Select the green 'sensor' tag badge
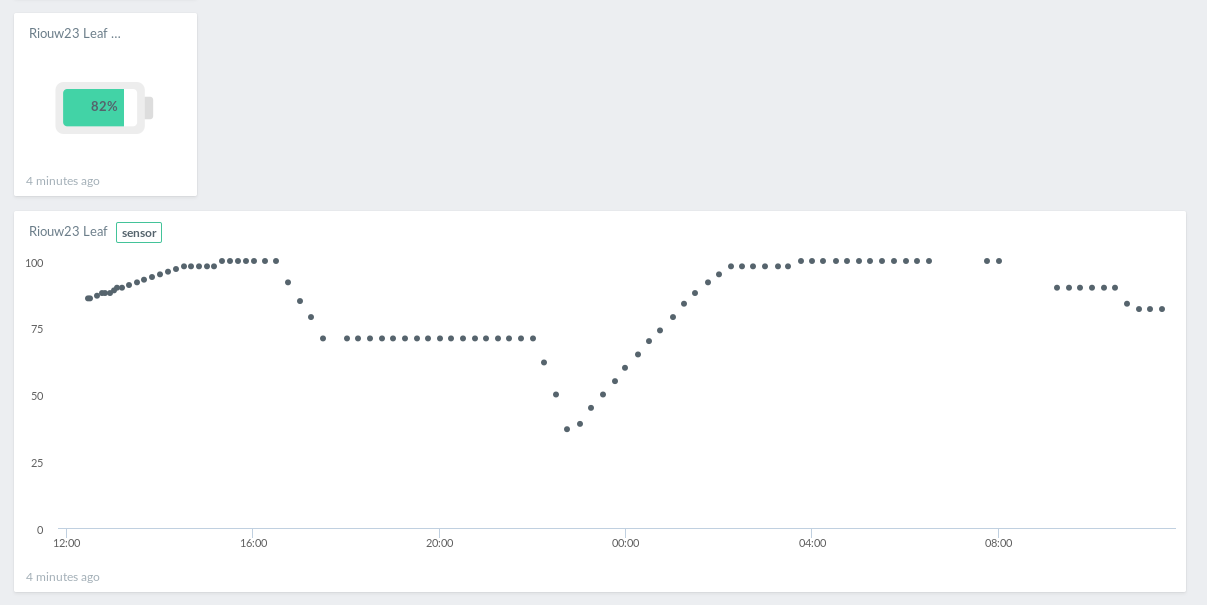The width and height of the screenshot is (1207, 605). click(139, 233)
